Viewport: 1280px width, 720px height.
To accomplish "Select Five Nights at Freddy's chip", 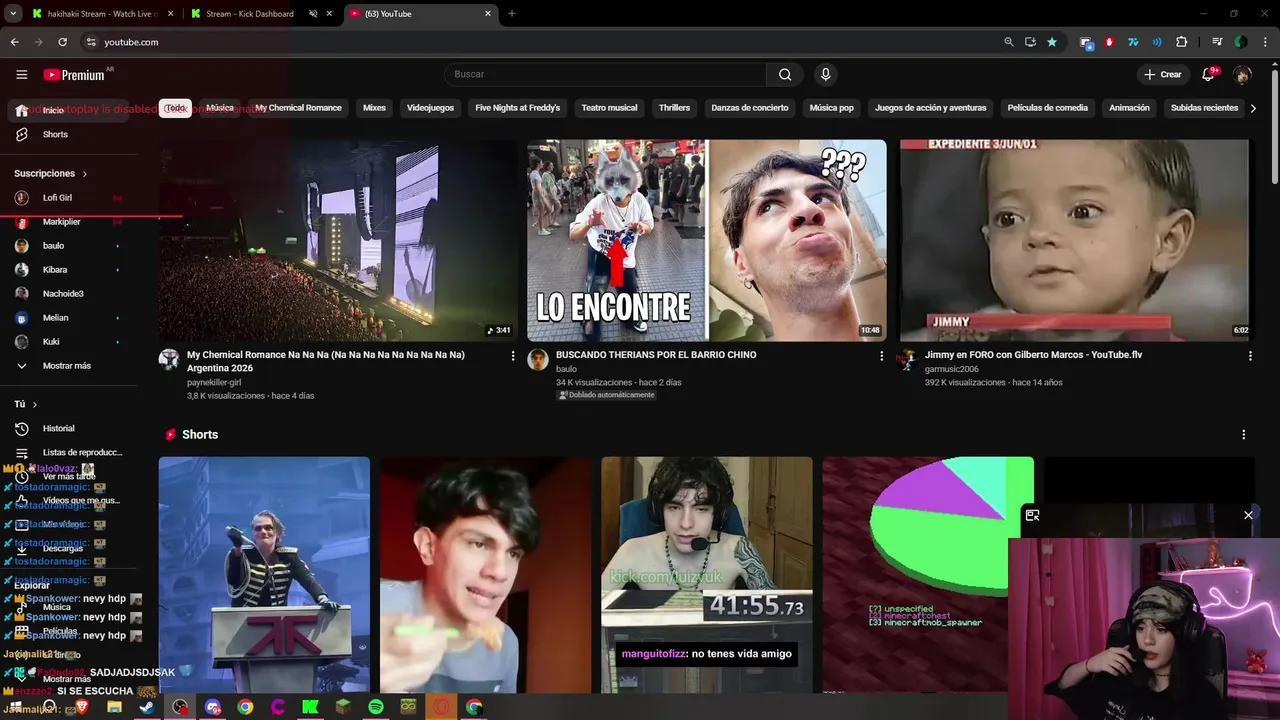I will point(517,108).
